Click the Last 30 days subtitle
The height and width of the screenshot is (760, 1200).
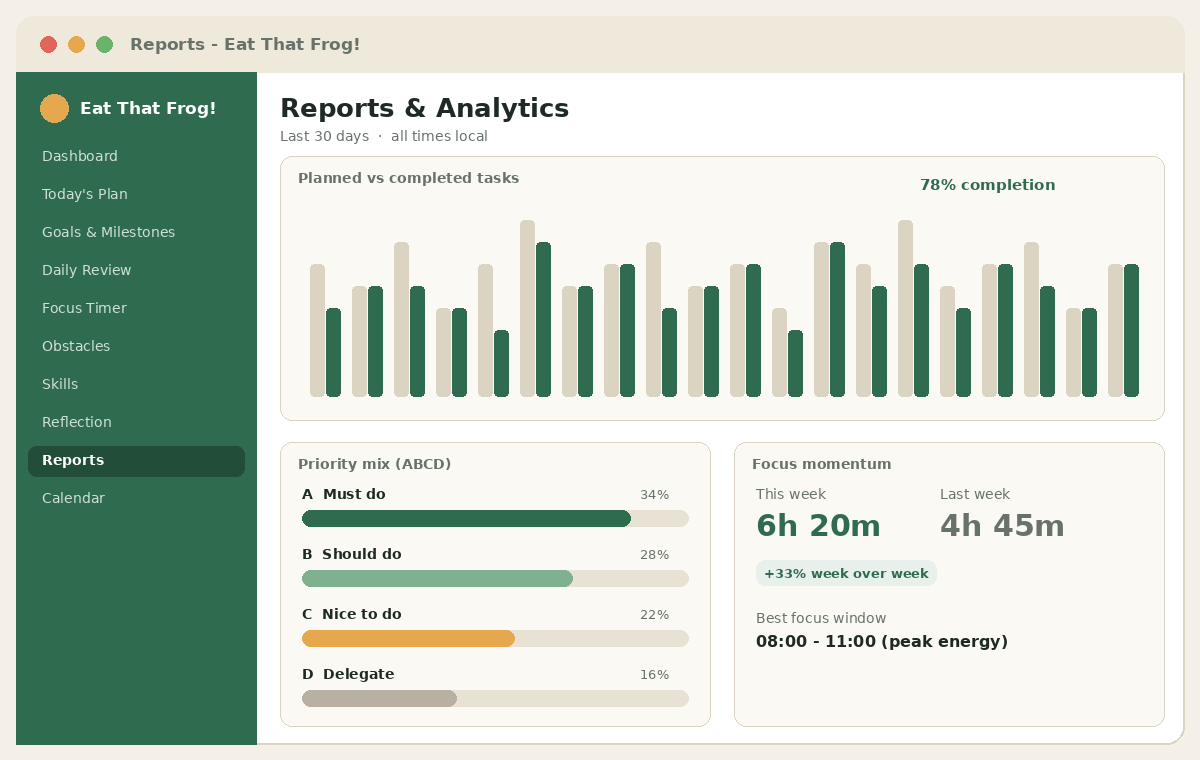click(384, 136)
